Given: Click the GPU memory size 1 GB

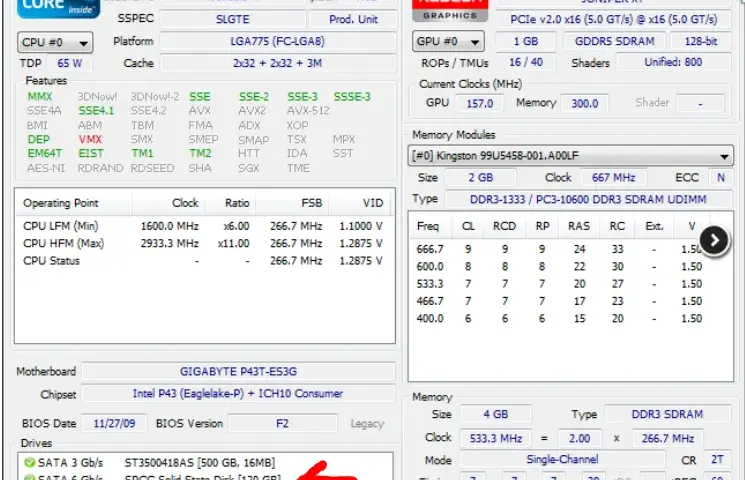Looking at the screenshot, I should point(525,41).
